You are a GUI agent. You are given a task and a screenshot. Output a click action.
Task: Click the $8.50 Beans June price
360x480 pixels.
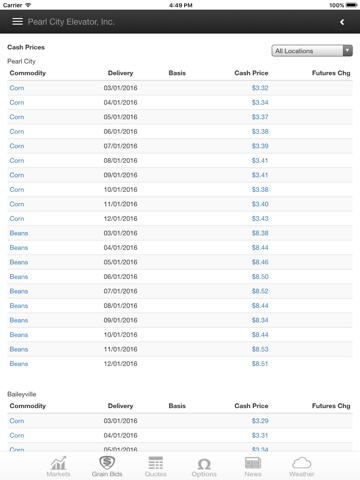pos(260,277)
